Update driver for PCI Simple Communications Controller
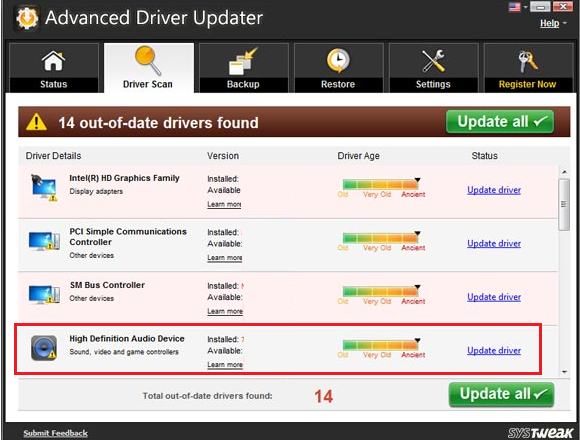580x440 pixels. pos(494,244)
